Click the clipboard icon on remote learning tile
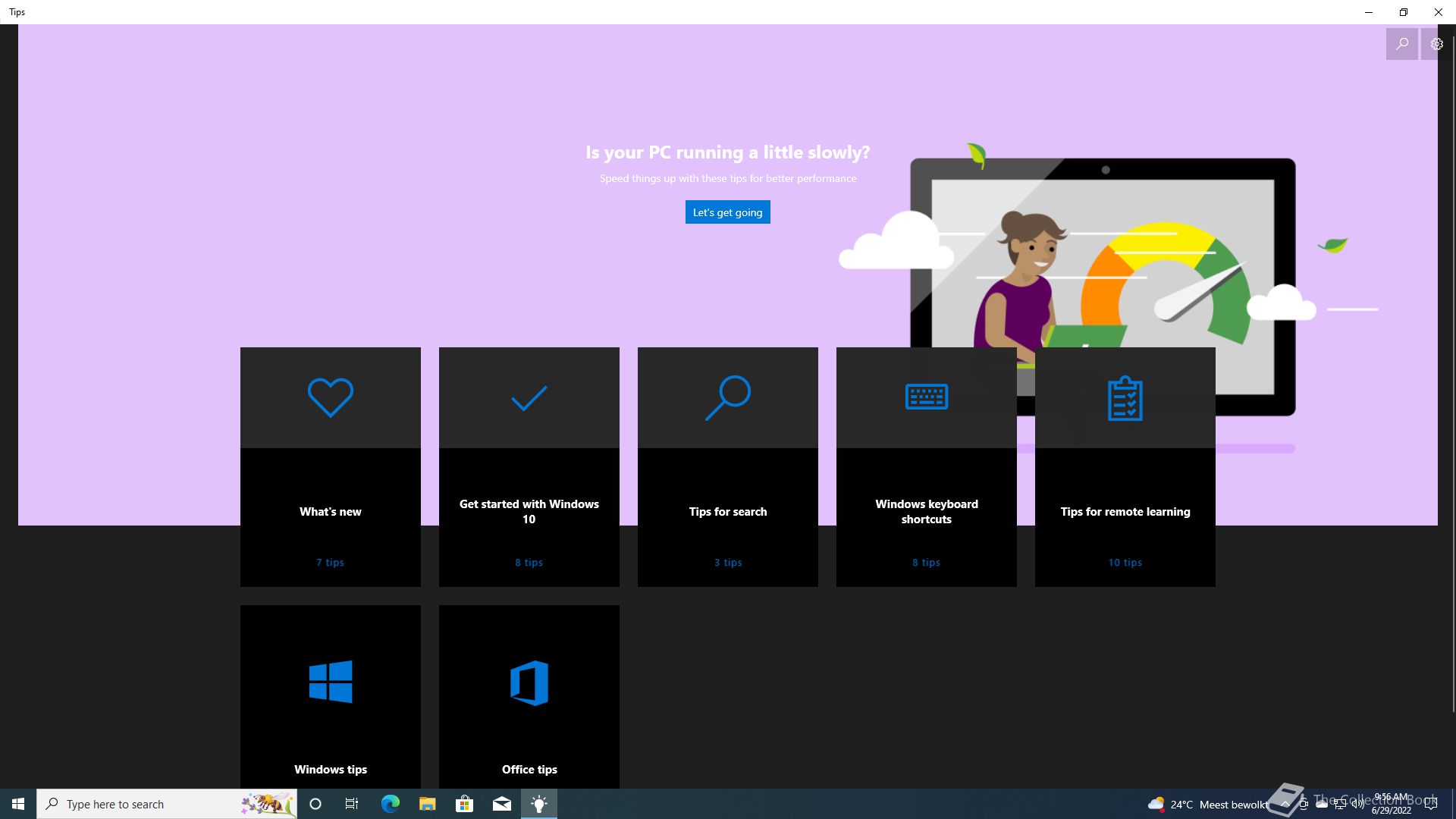This screenshot has height=819, width=1456. (1125, 398)
